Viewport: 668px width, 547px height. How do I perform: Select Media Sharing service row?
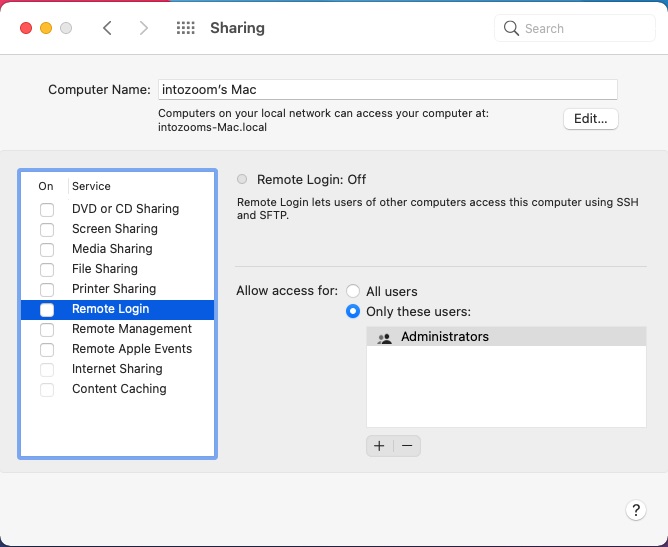(118, 249)
